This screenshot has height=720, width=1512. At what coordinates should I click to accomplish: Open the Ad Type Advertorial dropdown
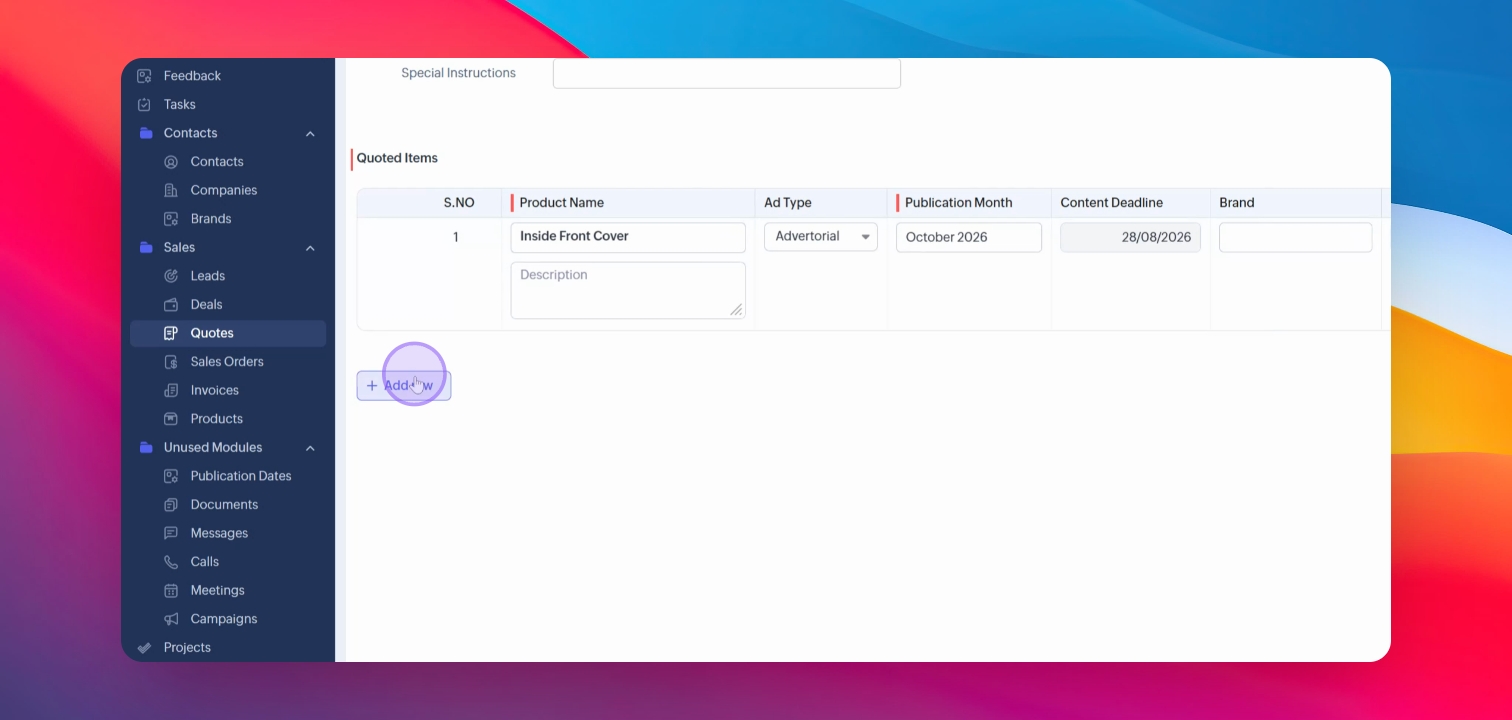[821, 237]
